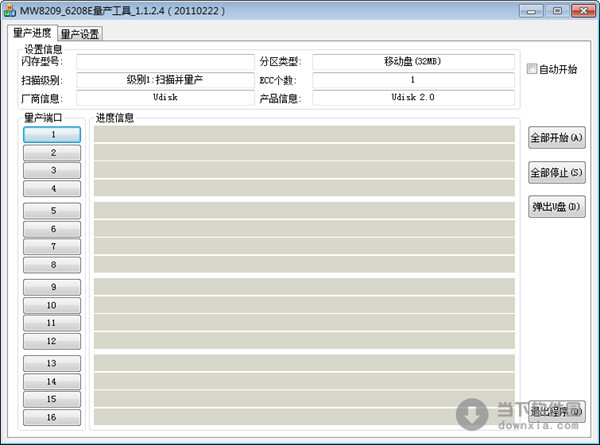Click the 产品信息 label
This screenshot has height=445, width=600.
(x=280, y=99)
